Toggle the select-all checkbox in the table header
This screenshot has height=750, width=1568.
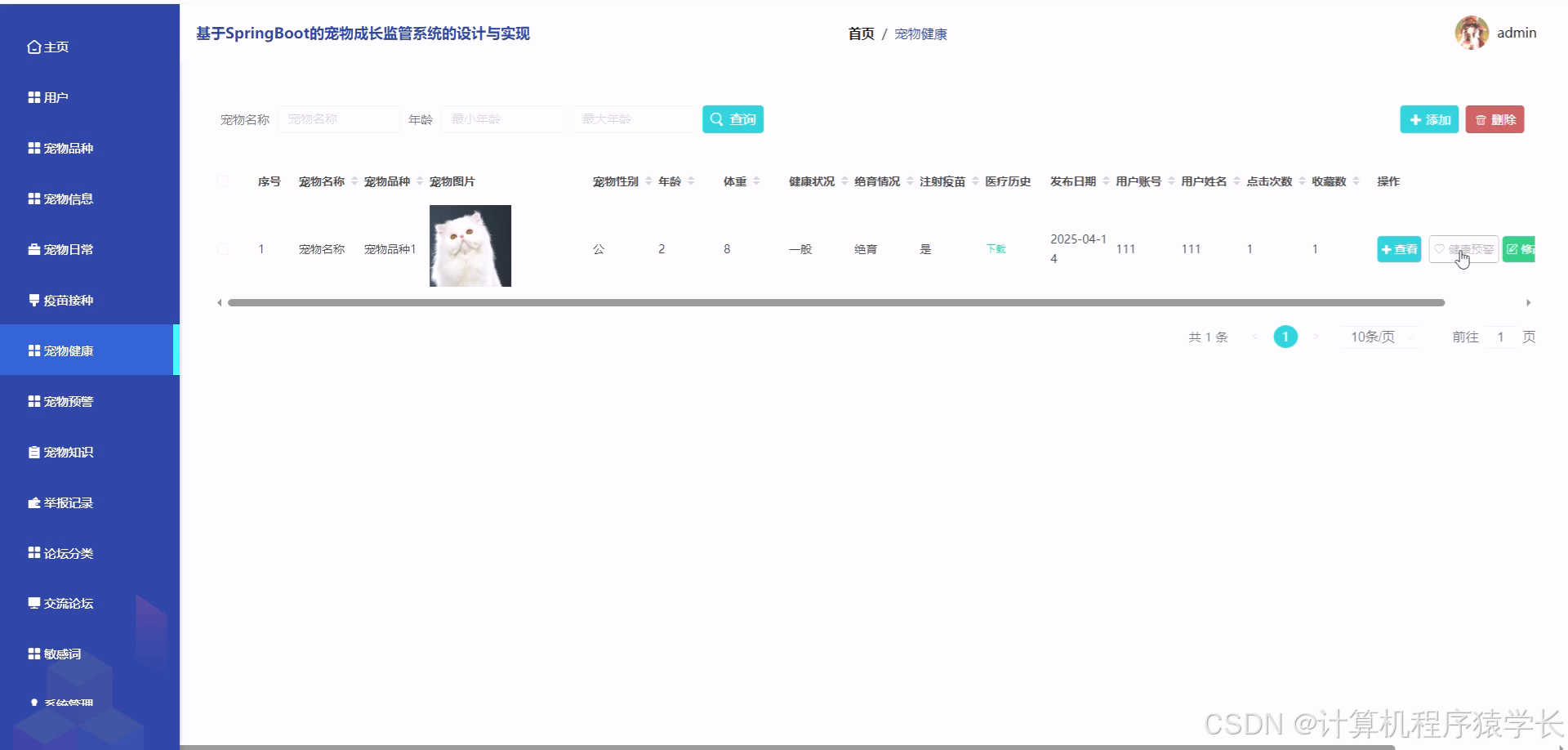coord(223,181)
